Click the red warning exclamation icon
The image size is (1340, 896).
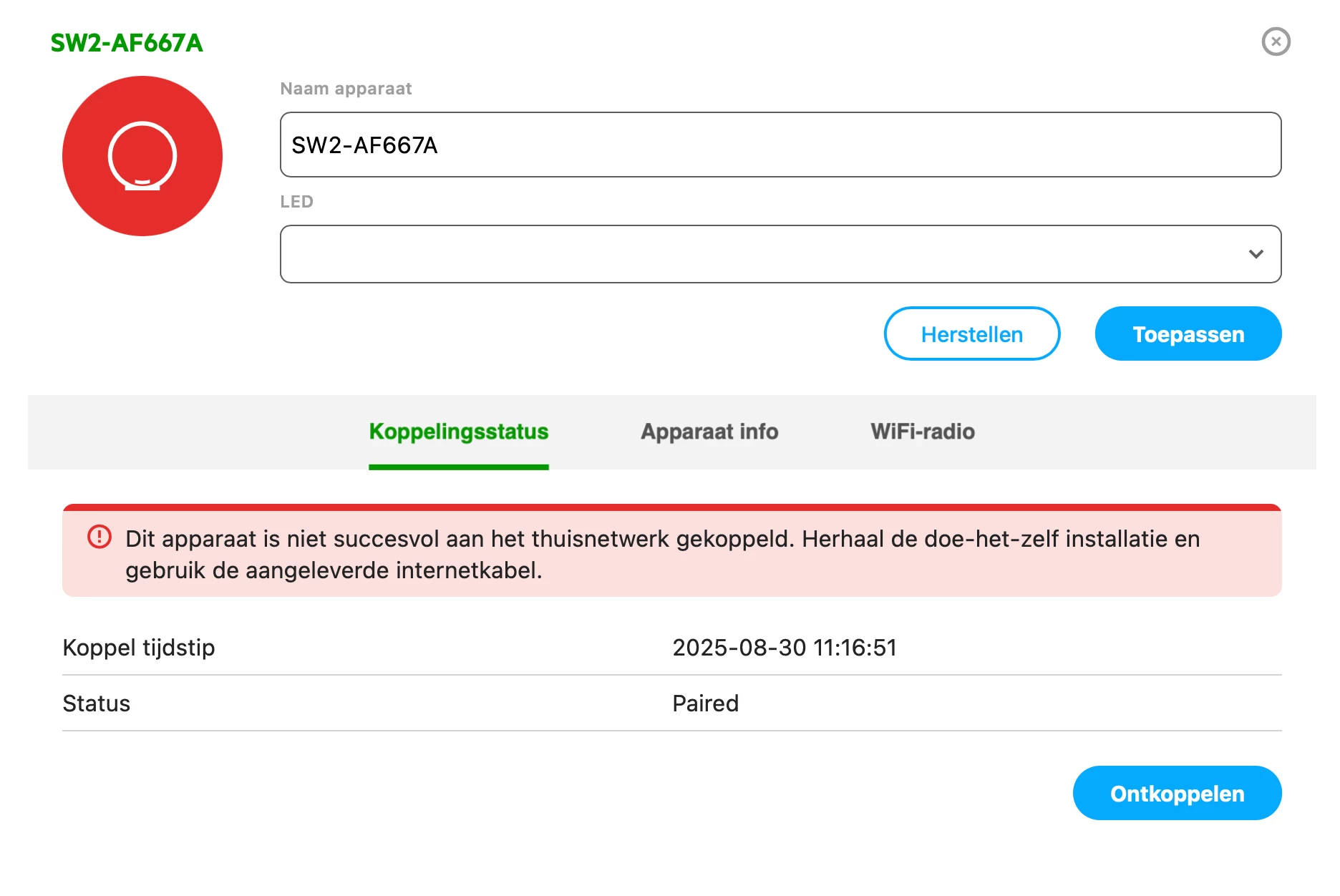[x=99, y=537]
